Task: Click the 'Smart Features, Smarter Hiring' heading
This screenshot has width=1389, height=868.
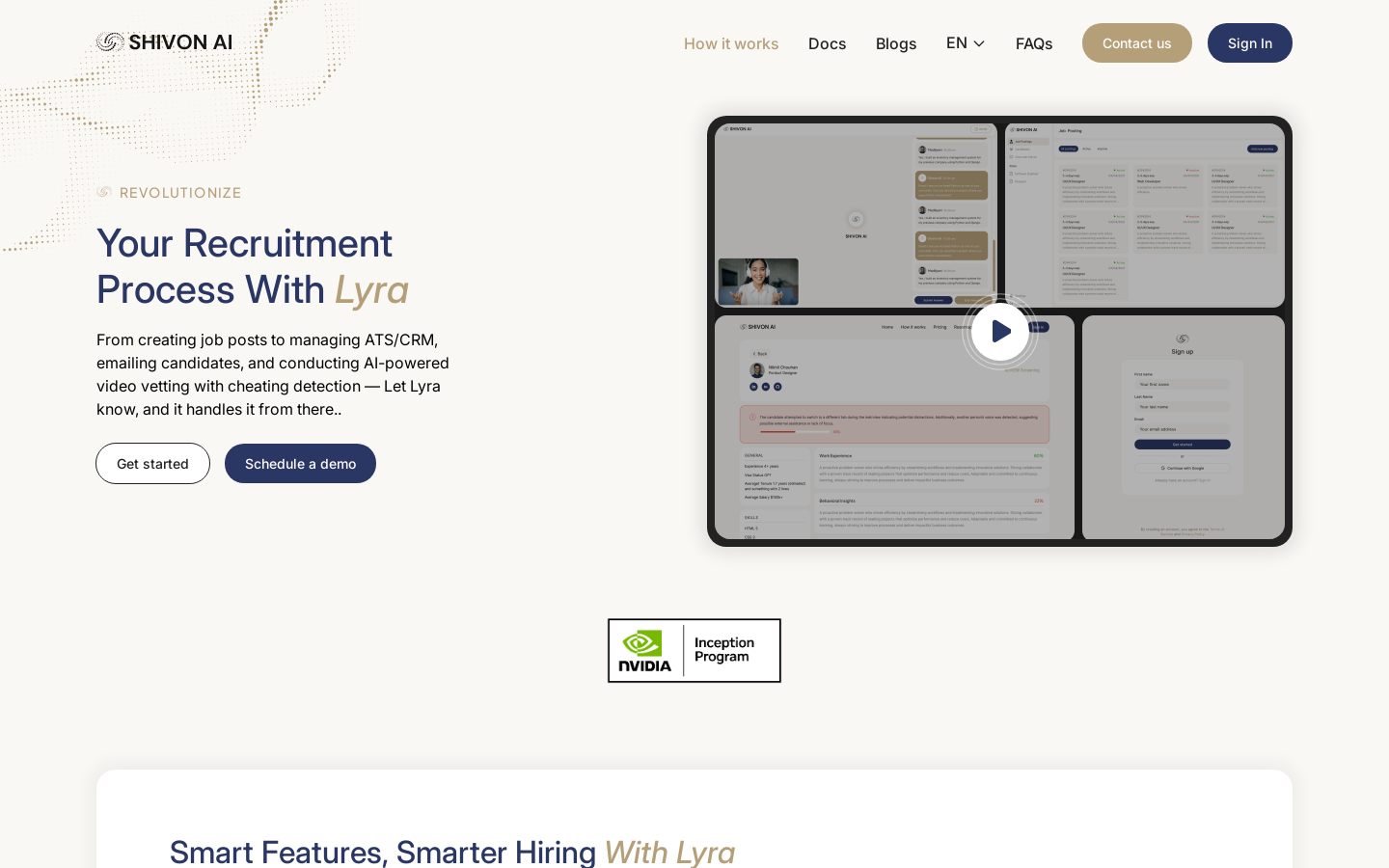Action: [x=452, y=852]
